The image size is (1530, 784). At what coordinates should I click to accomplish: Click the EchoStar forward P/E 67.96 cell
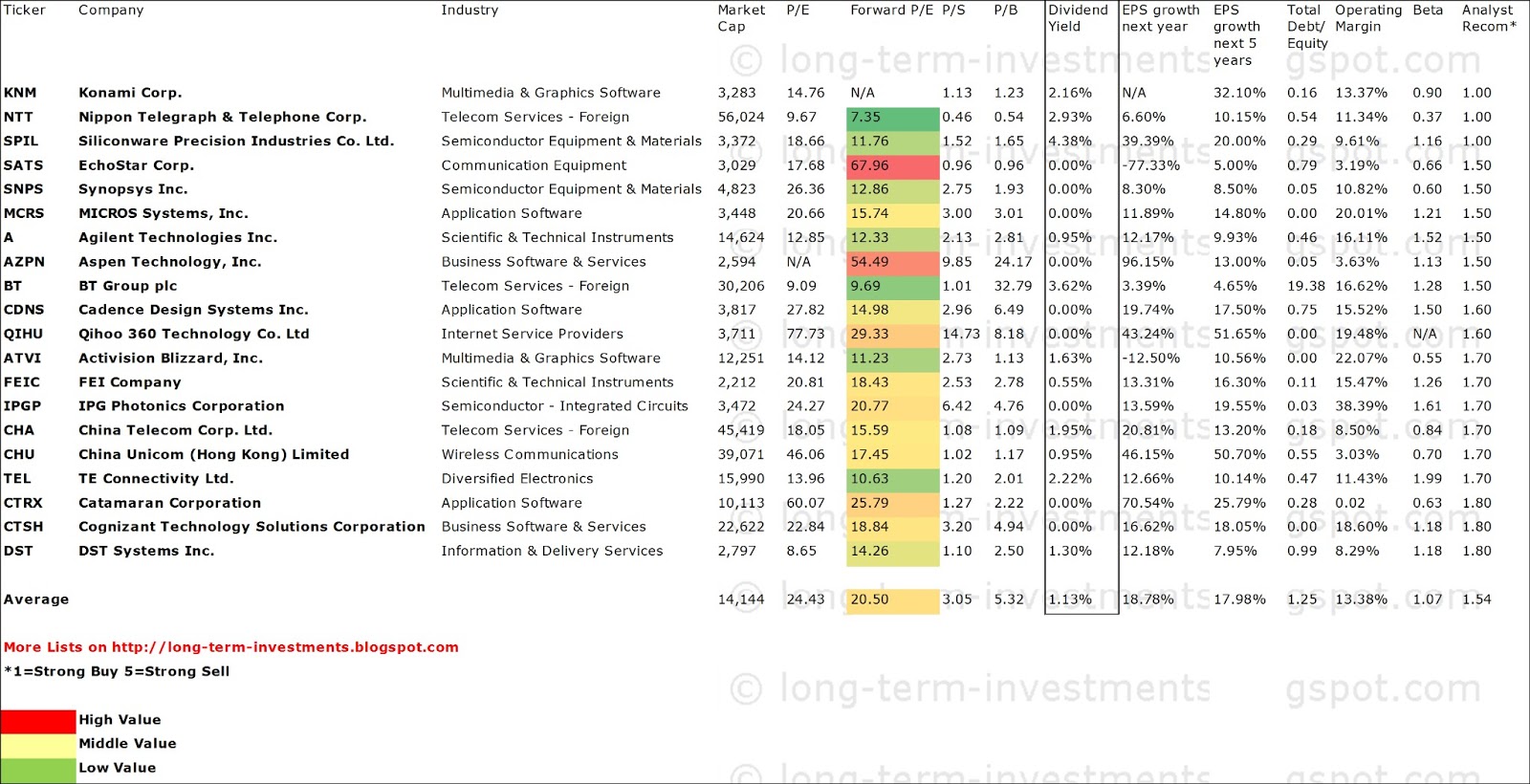pos(893,165)
